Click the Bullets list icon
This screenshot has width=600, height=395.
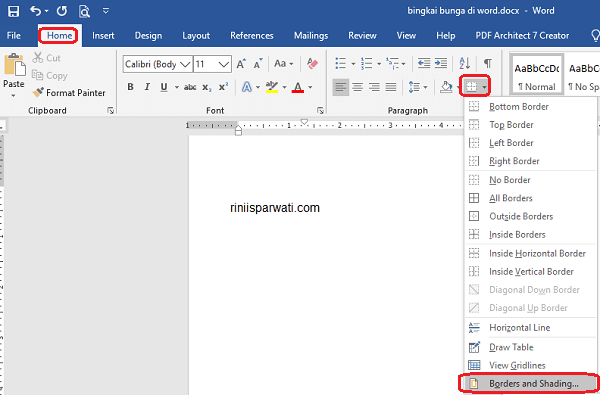point(340,63)
